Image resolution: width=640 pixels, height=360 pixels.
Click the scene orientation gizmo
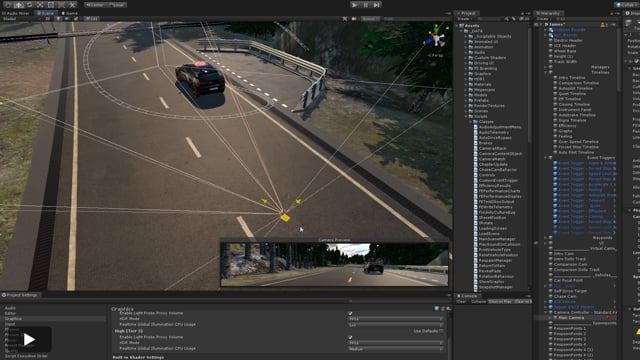click(x=436, y=38)
